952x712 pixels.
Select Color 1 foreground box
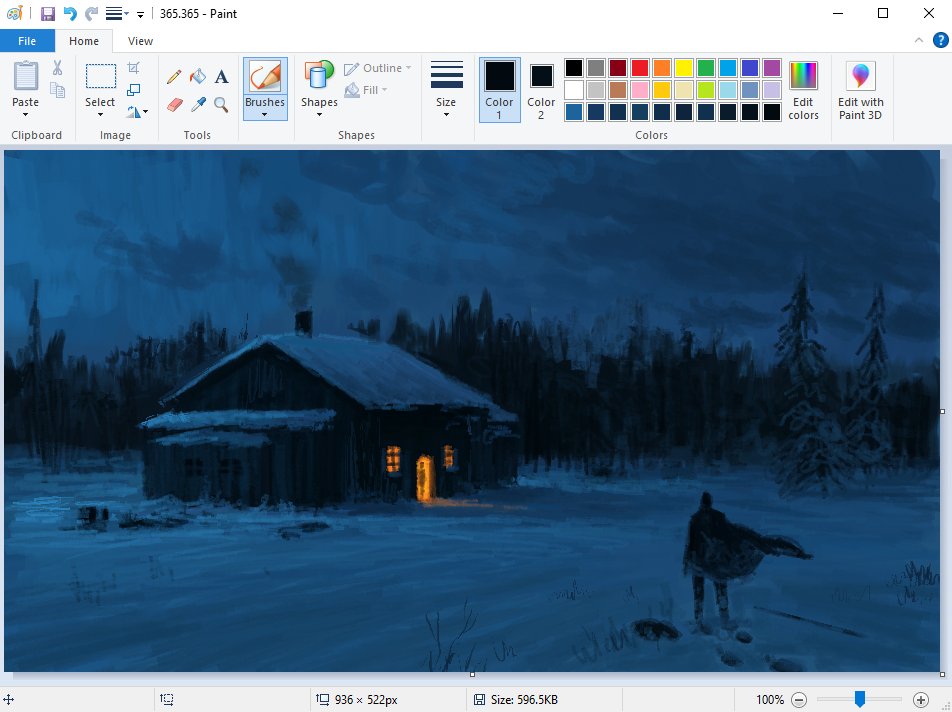499,90
